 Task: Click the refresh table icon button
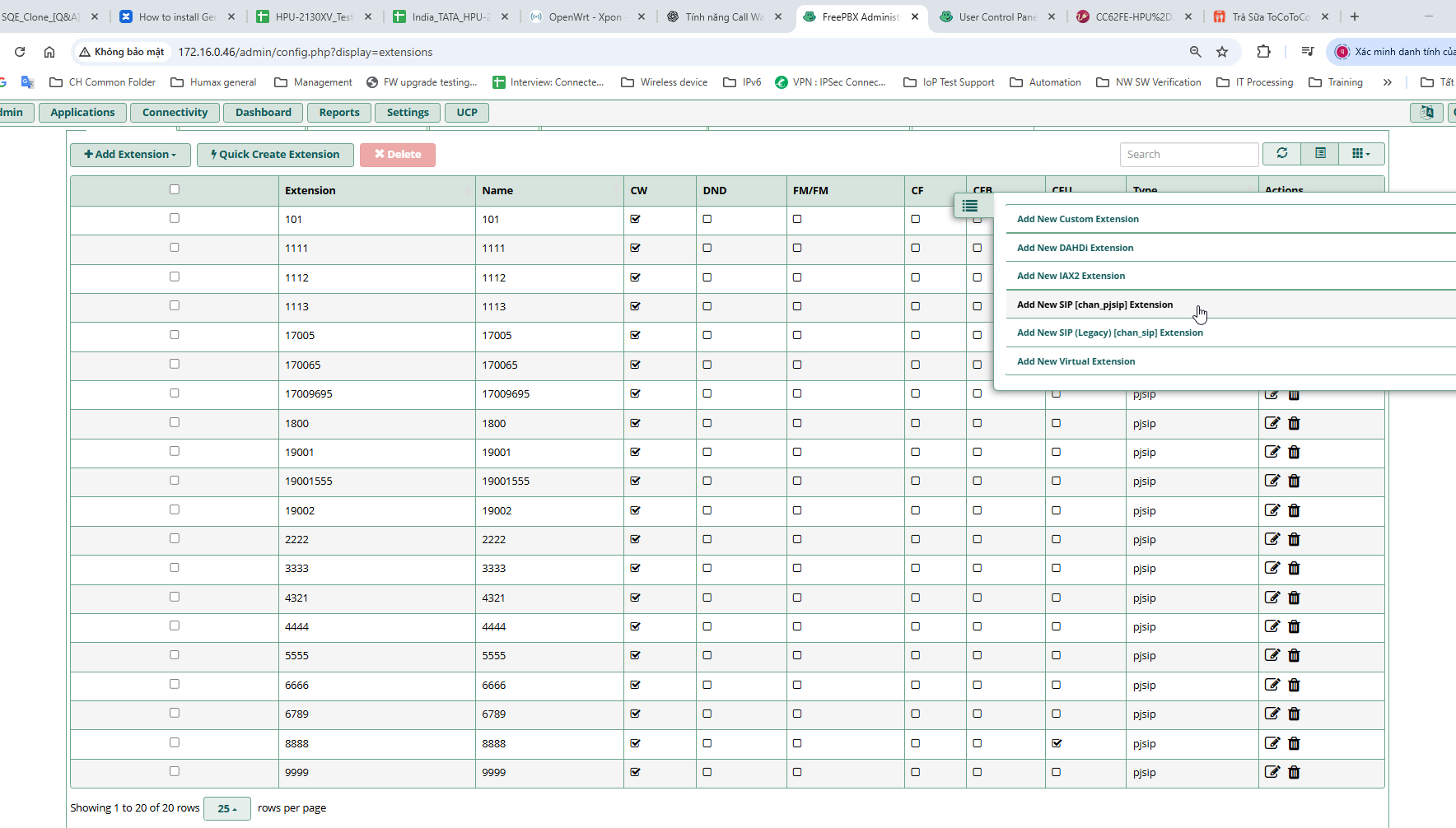click(x=1281, y=154)
